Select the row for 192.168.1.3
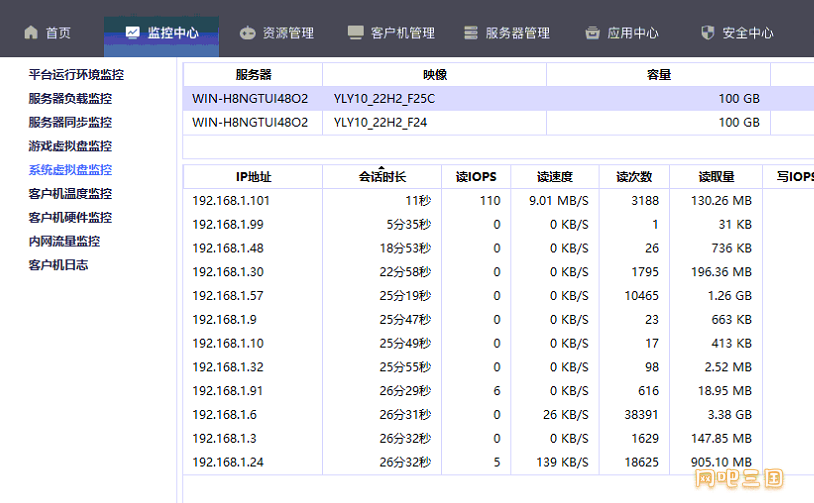814x503 pixels. [x=498, y=439]
